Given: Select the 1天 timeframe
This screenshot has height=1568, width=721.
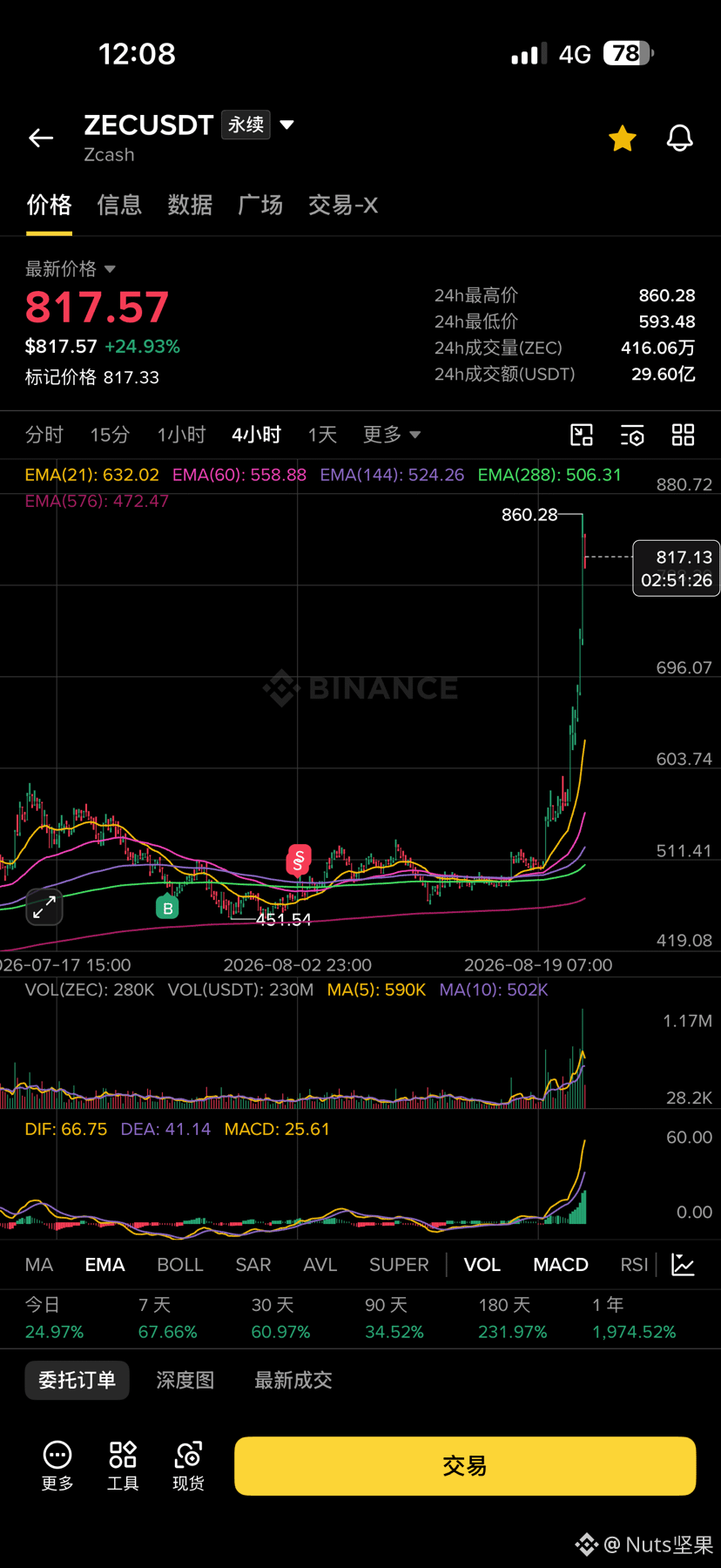Looking at the screenshot, I should 322,435.
